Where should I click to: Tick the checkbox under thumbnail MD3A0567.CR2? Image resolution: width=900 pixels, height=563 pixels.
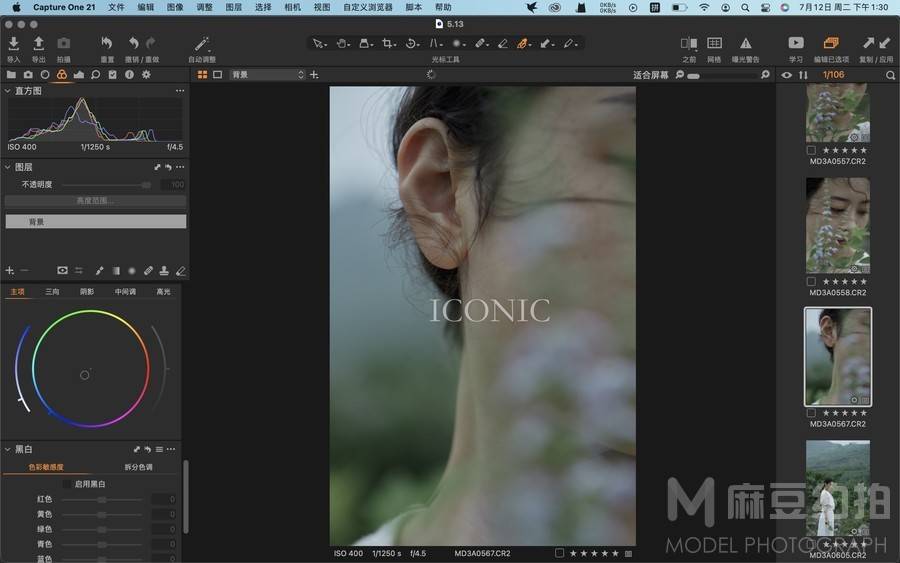click(x=811, y=413)
